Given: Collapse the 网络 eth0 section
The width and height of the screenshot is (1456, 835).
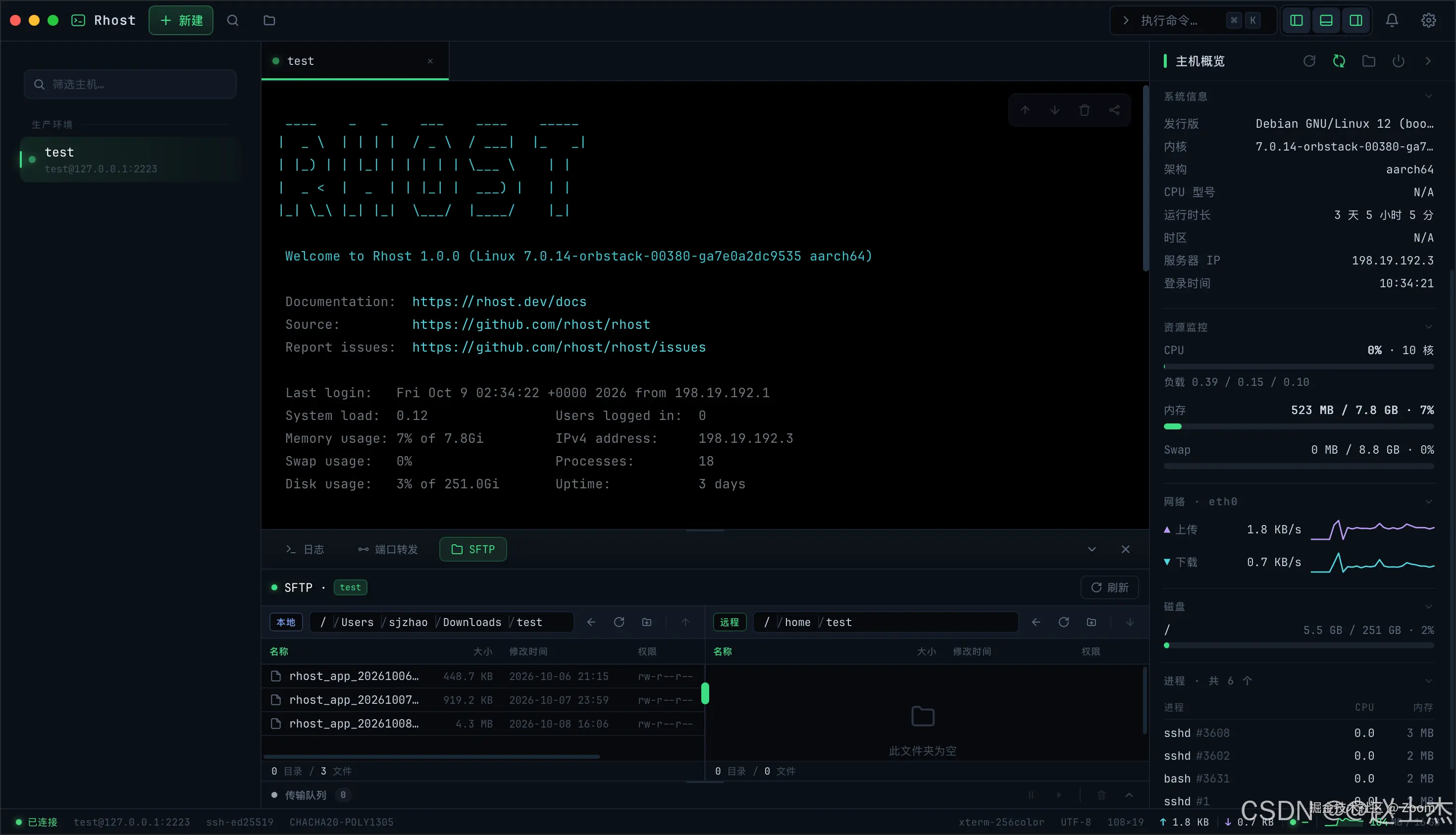Looking at the screenshot, I should 1428,502.
